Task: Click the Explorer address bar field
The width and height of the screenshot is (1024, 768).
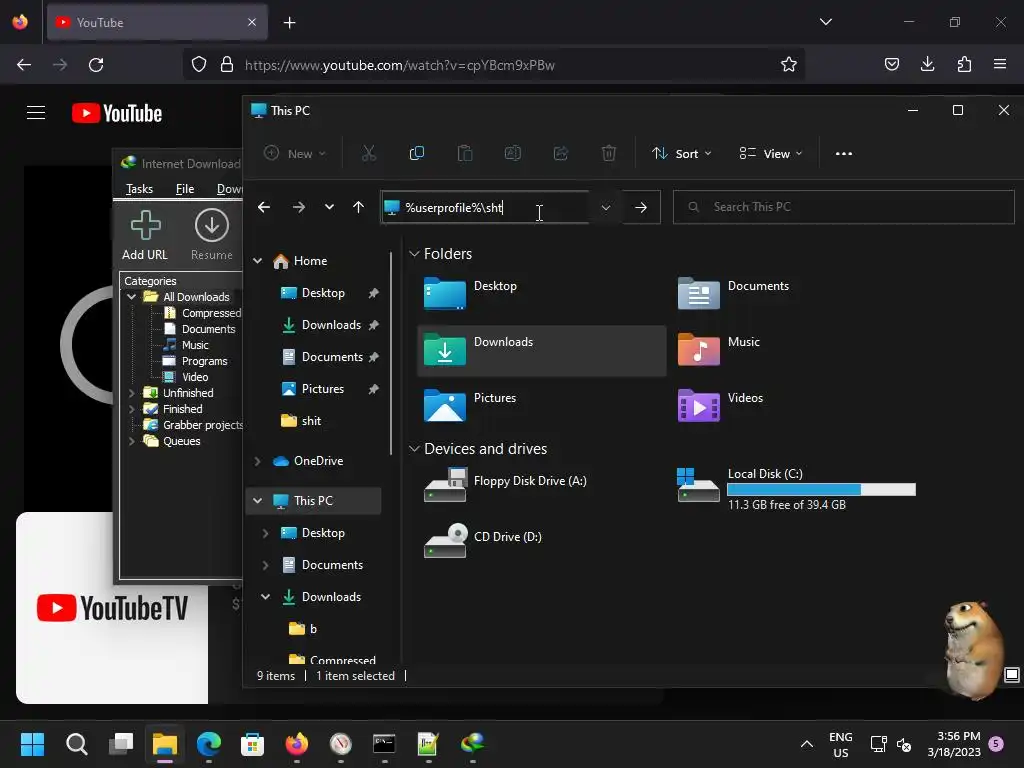Action: pos(485,207)
